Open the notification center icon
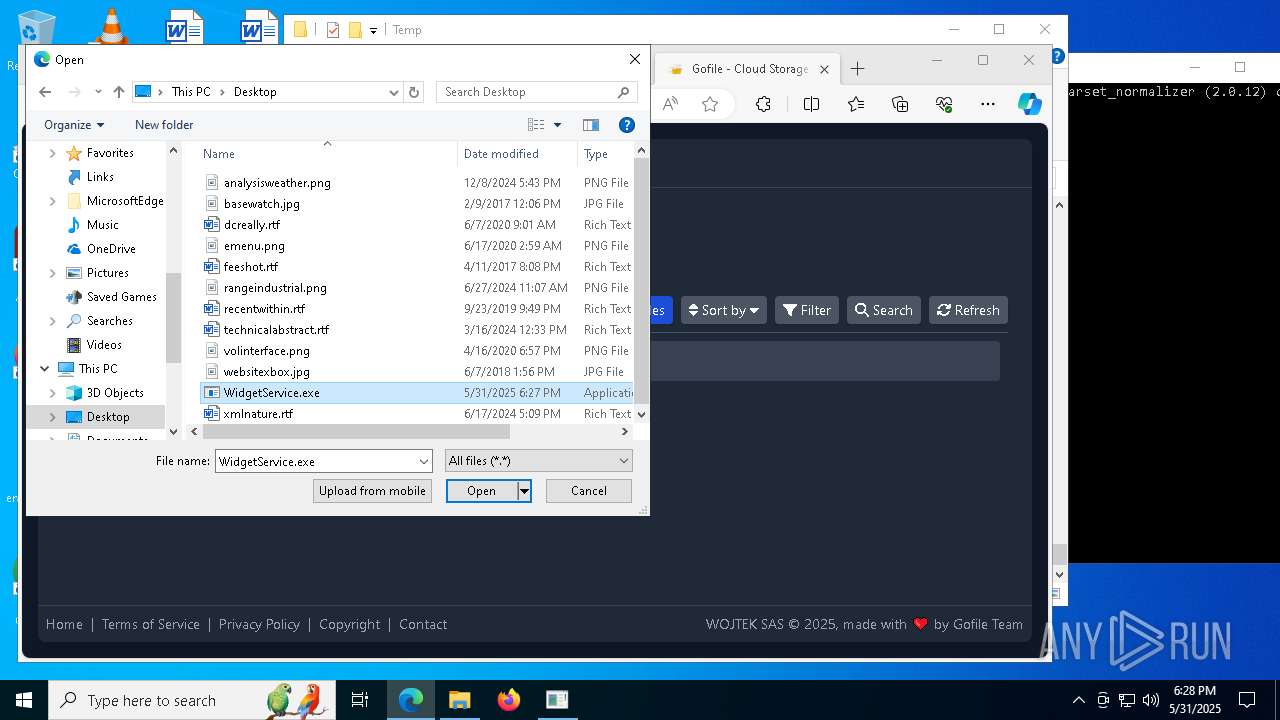Image resolution: width=1280 pixels, height=720 pixels. (1247, 700)
